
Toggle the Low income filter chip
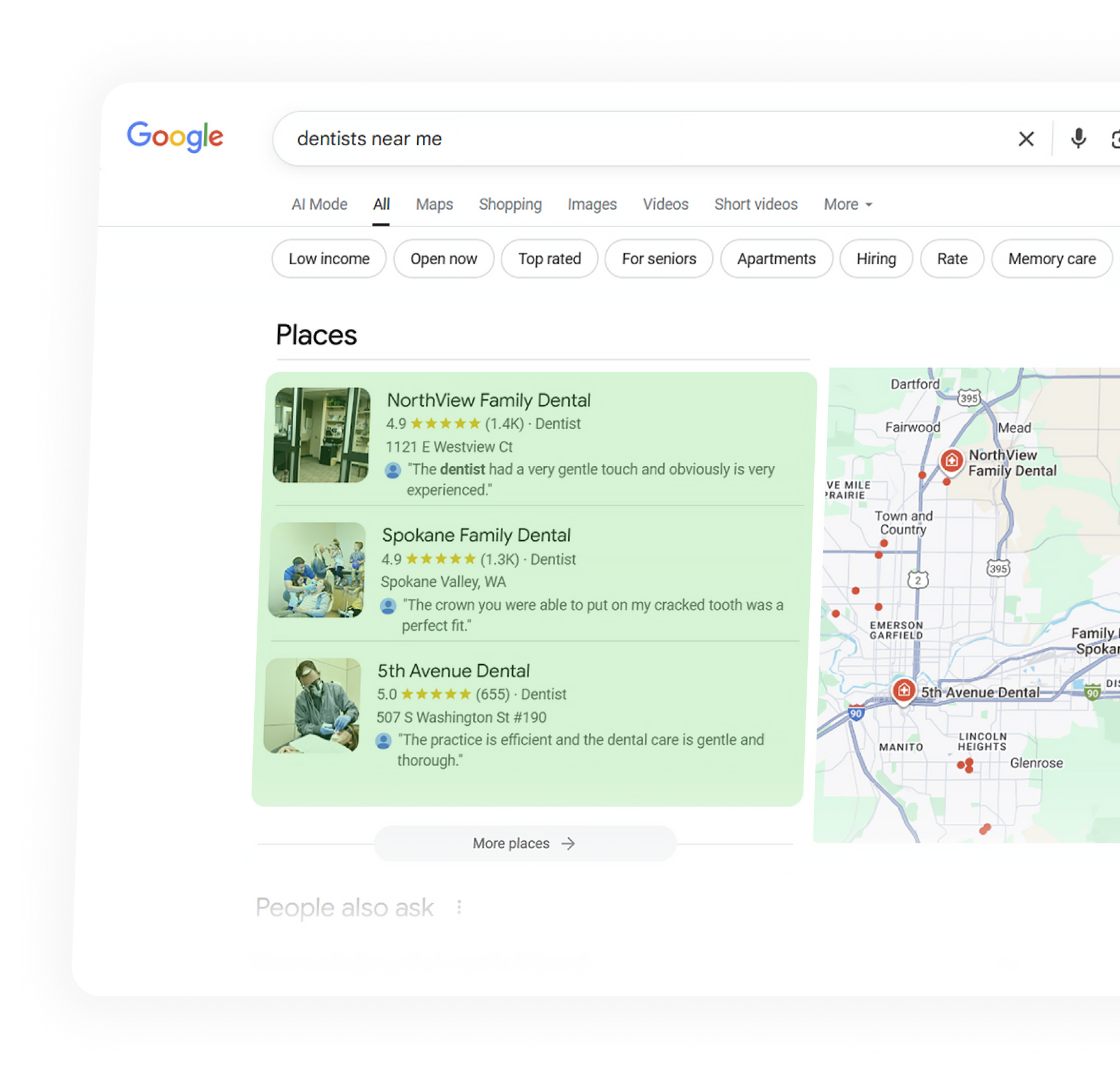pos(328,258)
